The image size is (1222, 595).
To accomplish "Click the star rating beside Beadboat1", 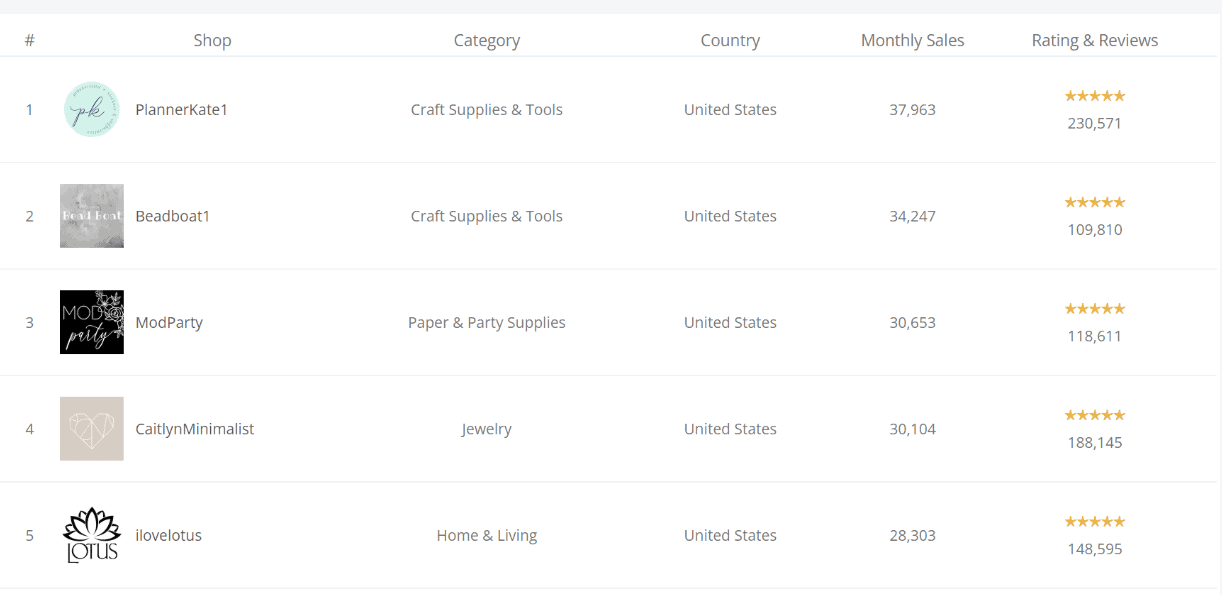I will [x=1094, y=202].
